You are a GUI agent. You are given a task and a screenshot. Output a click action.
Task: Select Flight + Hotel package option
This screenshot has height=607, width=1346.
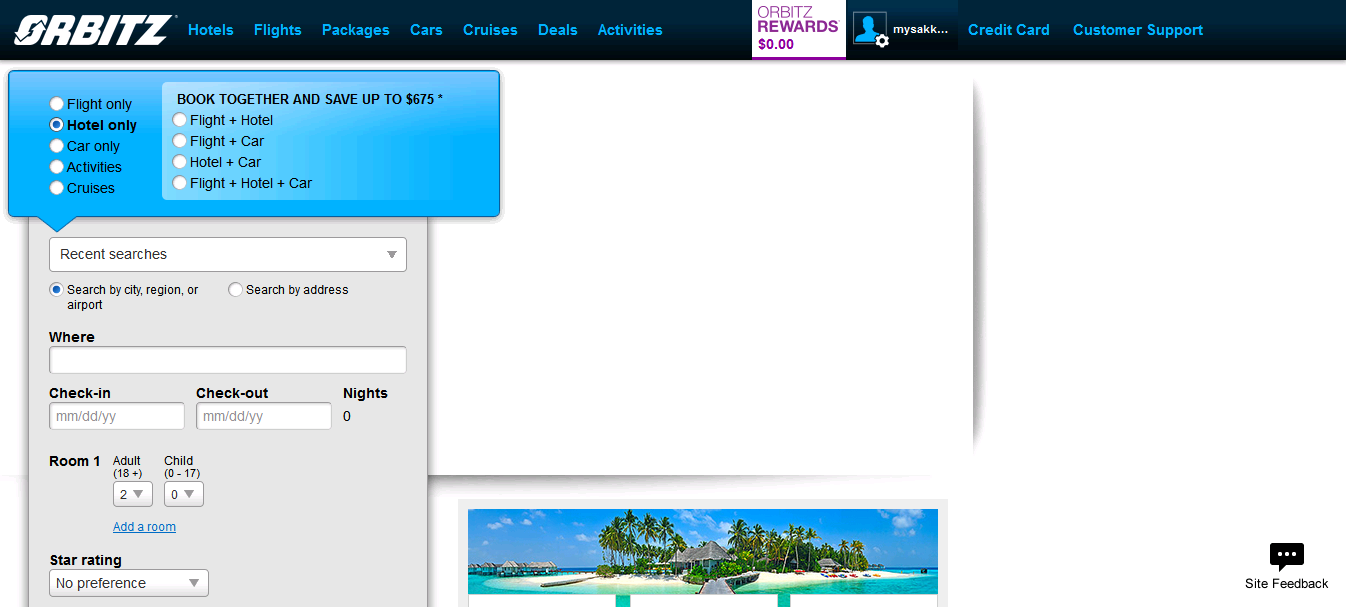(x=180, y=120)
